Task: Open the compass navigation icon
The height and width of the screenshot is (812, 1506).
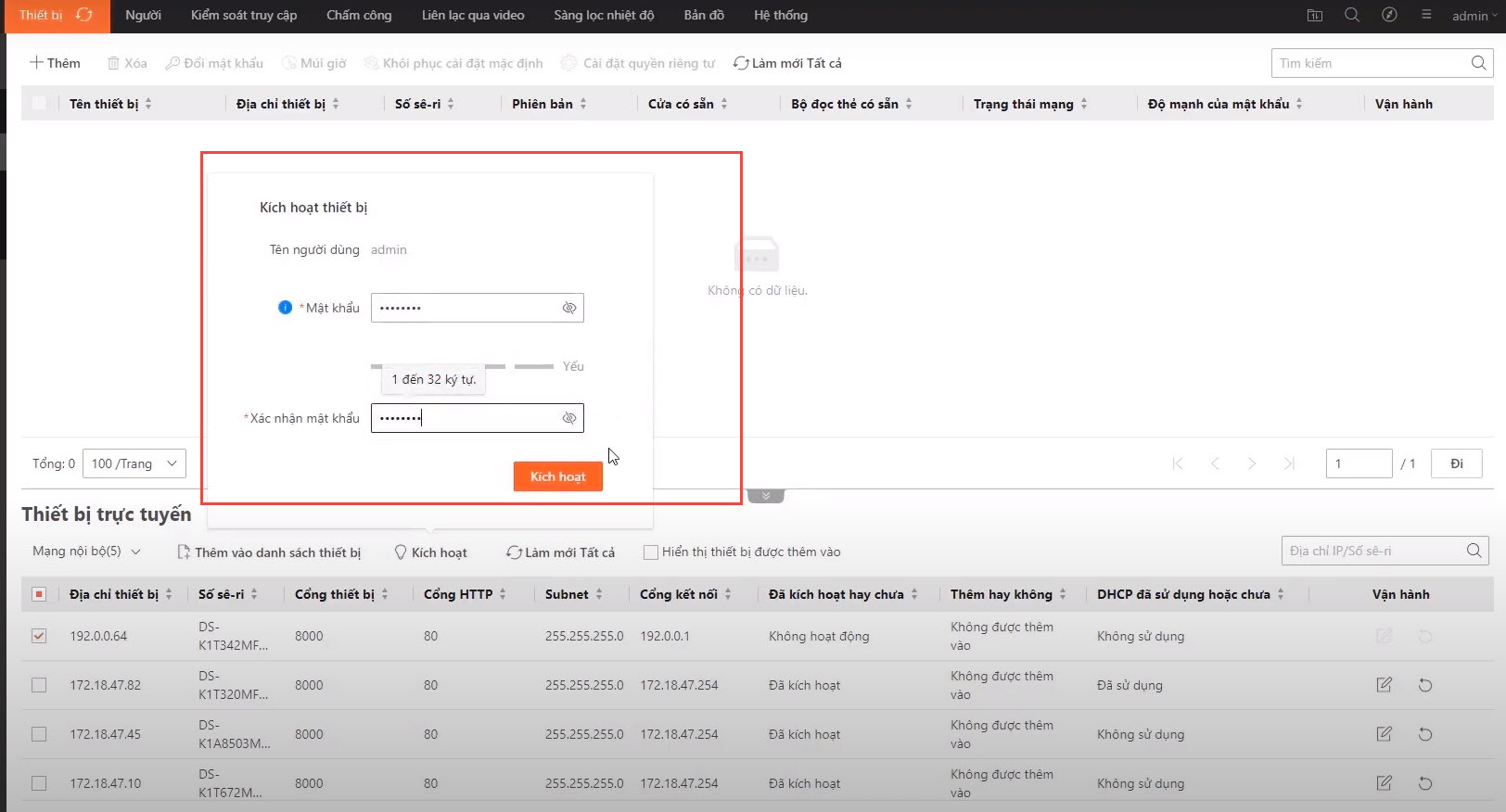Action: coord(1389,15)
